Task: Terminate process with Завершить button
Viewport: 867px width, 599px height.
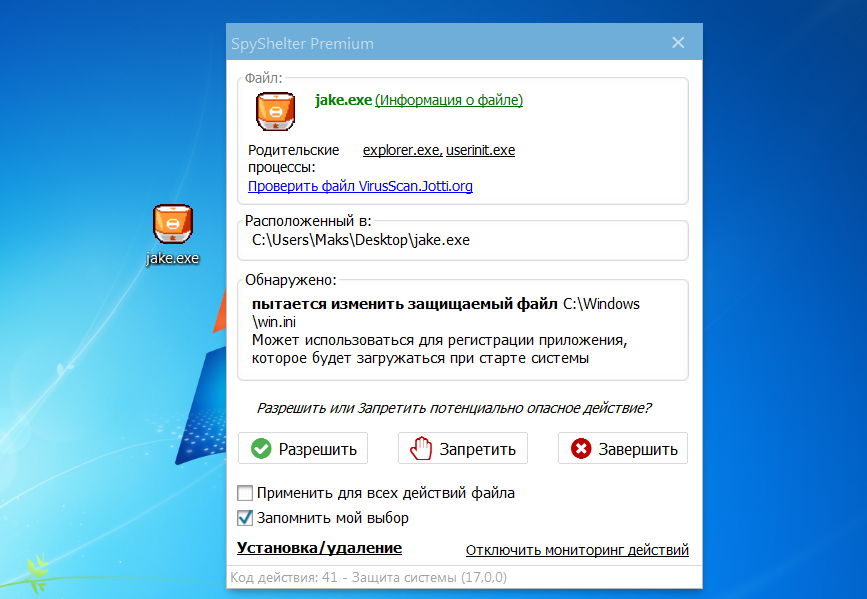Action: [x=623, y=449]
